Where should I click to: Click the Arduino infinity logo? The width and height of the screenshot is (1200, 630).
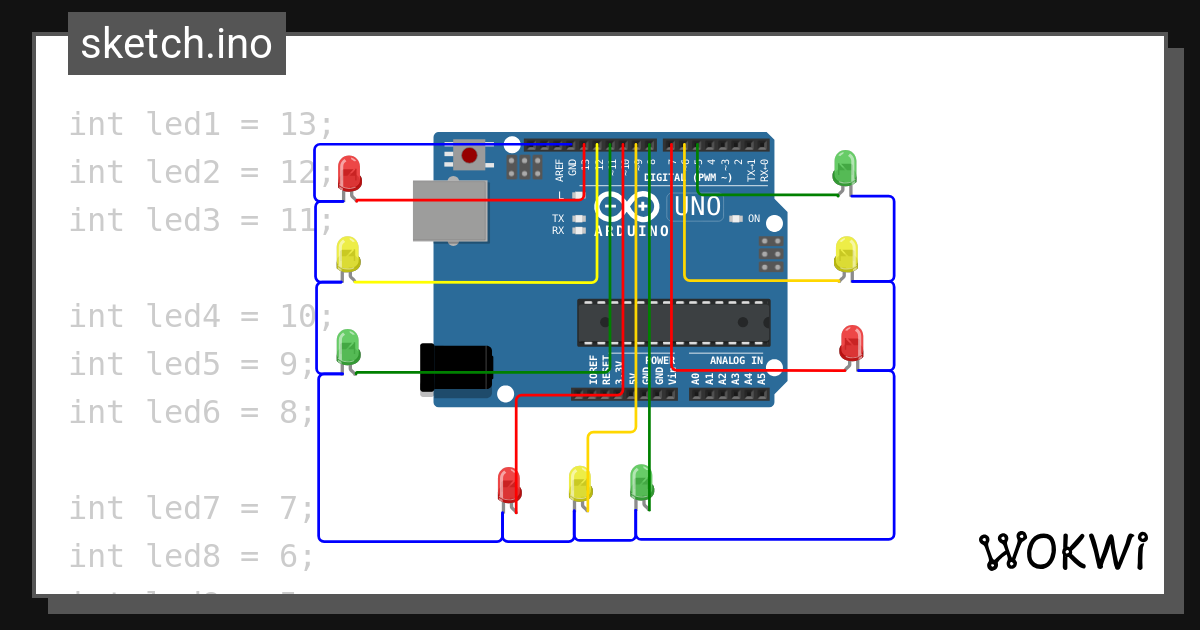(x=628, y=208)
